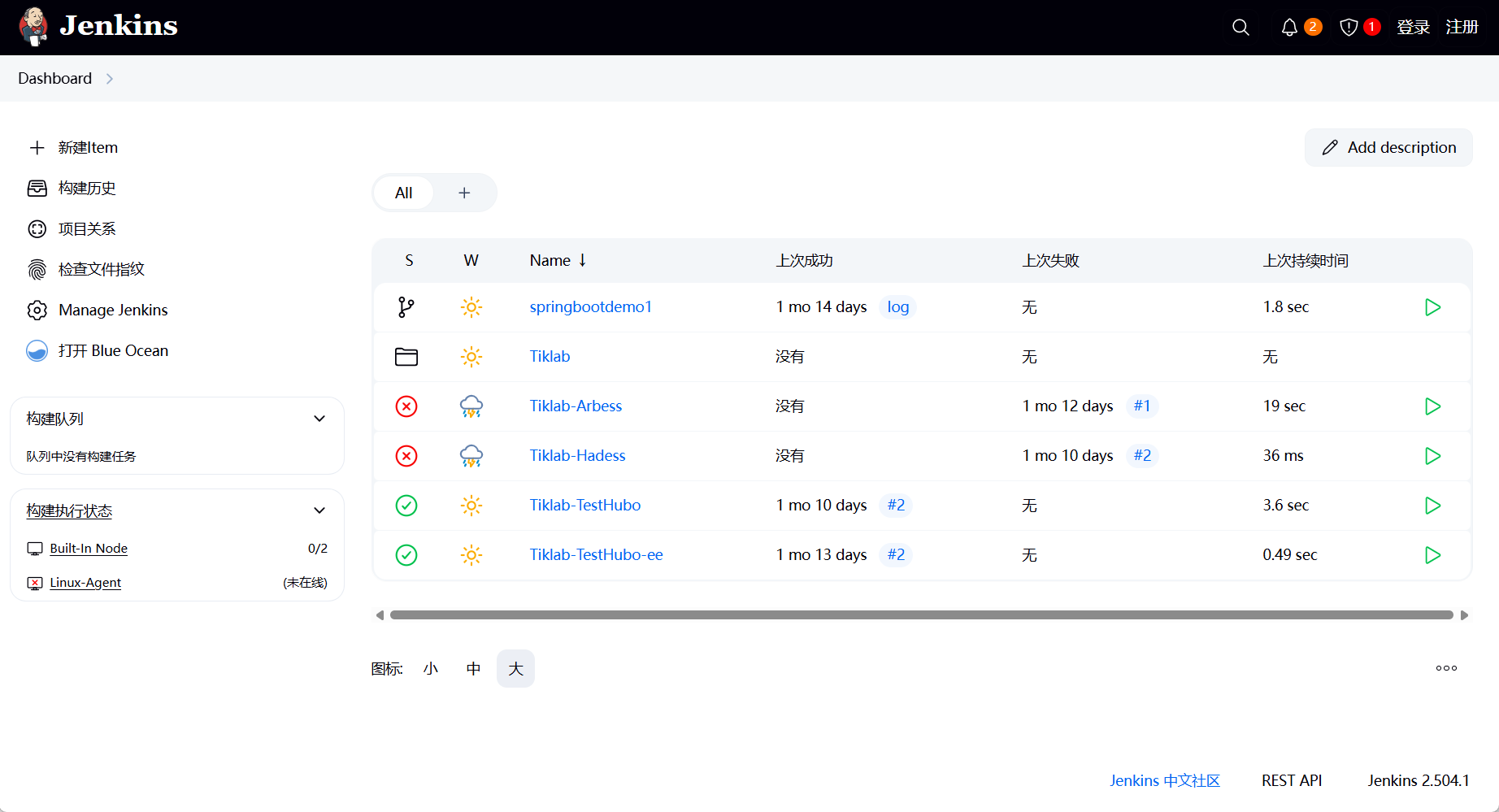Set icon size to 中
1499x812 pixels.
(x=473, y=669)
